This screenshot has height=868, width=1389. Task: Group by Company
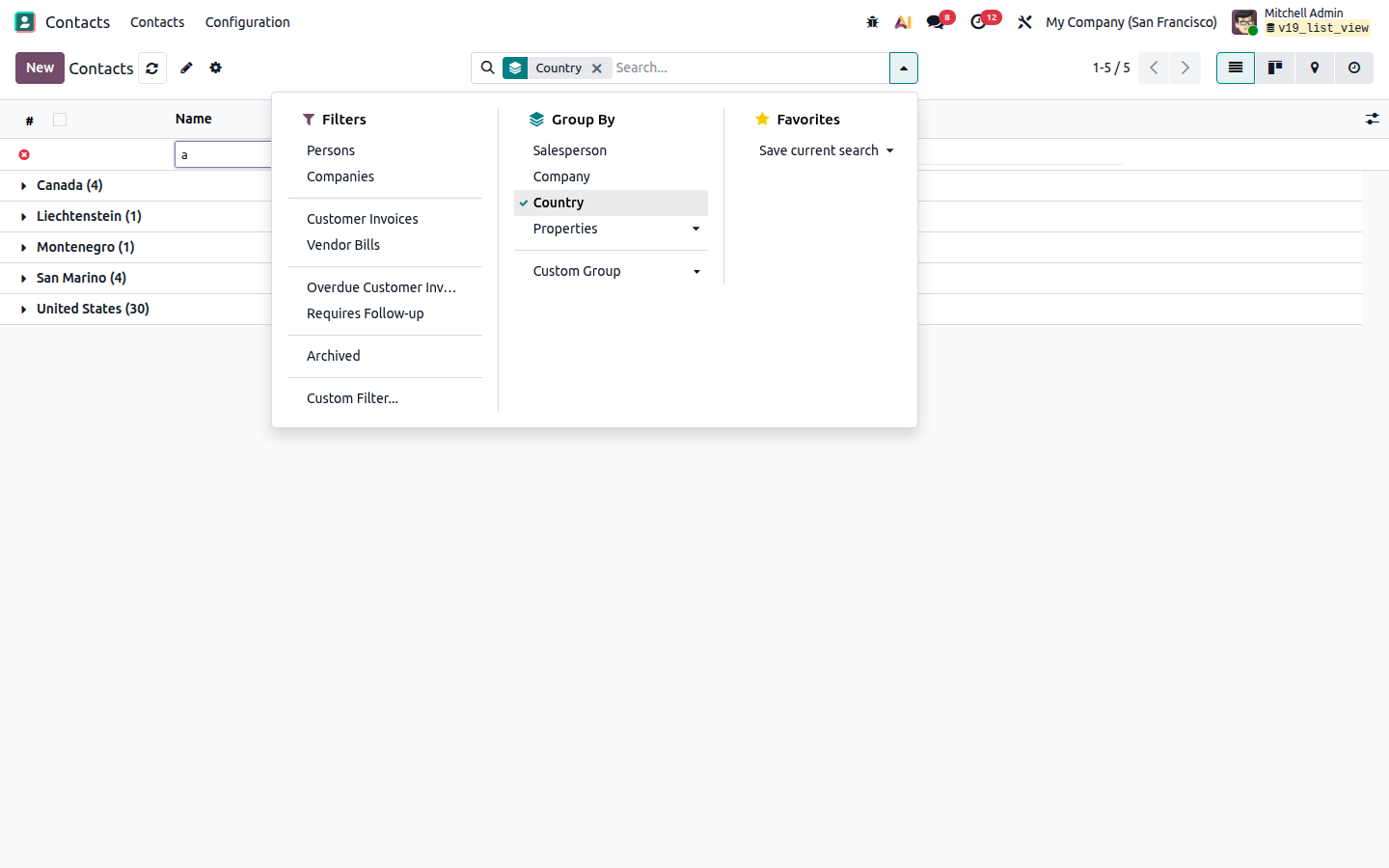[x=611, y=176]
